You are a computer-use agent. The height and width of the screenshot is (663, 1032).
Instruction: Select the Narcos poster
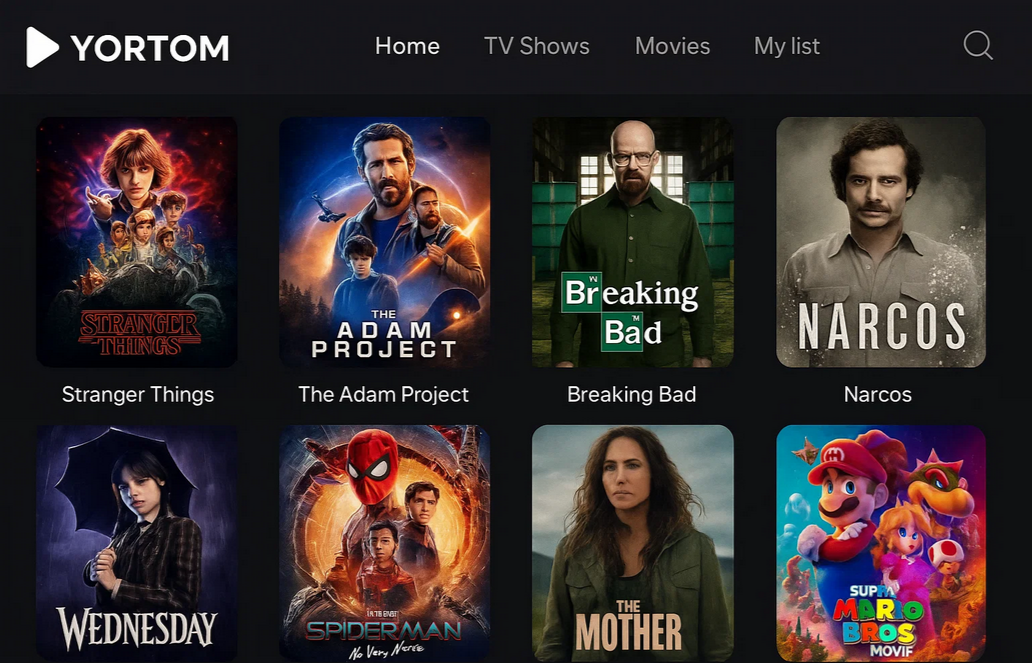(881, 242)
